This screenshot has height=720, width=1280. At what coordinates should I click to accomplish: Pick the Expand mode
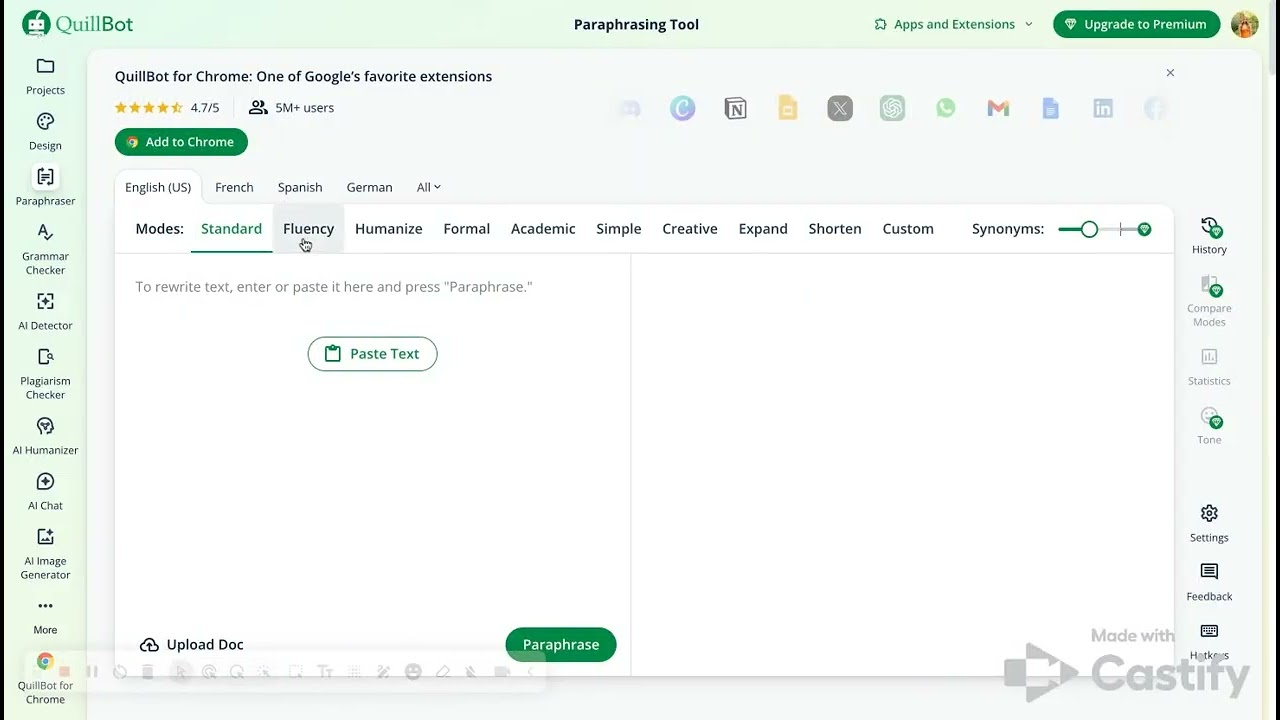[x=763, y=229]
